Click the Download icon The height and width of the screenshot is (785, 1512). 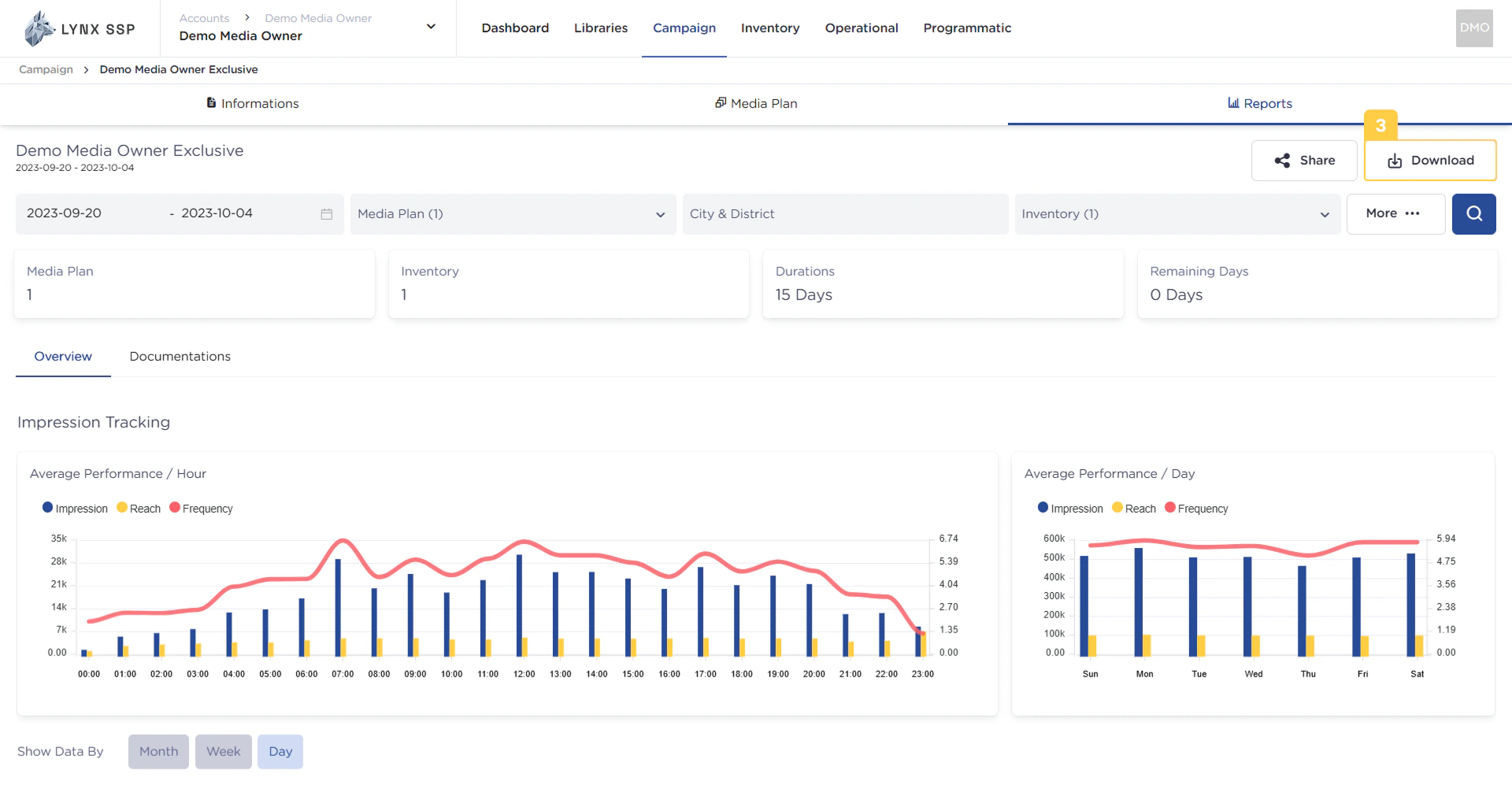point(1394,160)
